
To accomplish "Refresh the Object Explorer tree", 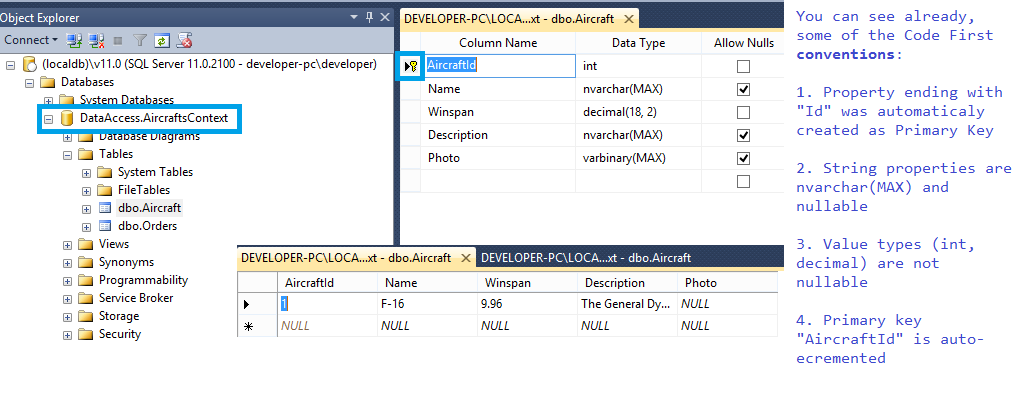I will click(161, 40).
